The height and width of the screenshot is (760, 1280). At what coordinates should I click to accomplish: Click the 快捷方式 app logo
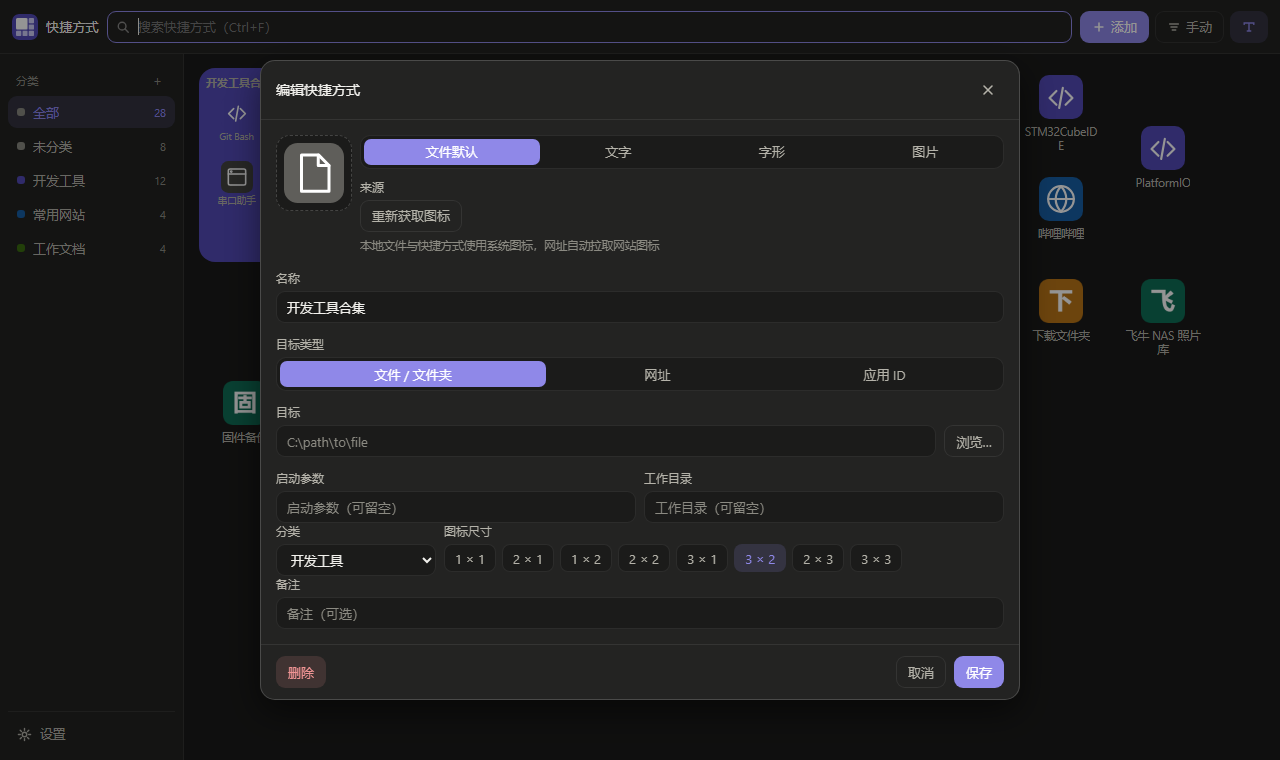coord(25,27)
